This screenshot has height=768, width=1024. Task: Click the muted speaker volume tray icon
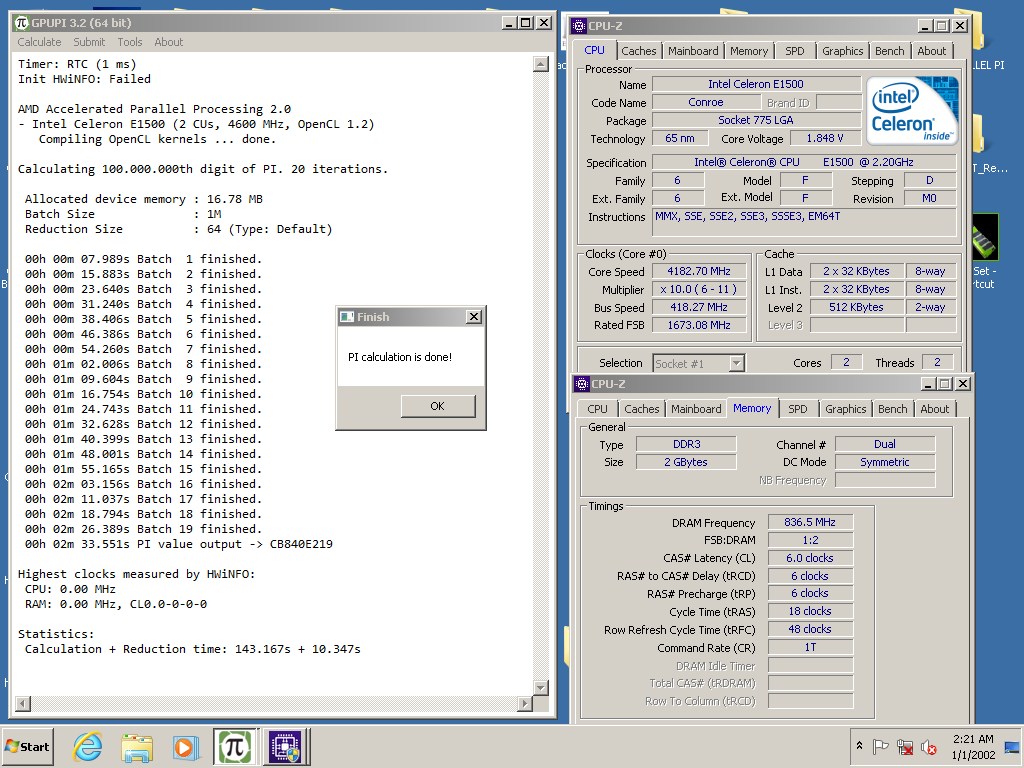[928, 746]
